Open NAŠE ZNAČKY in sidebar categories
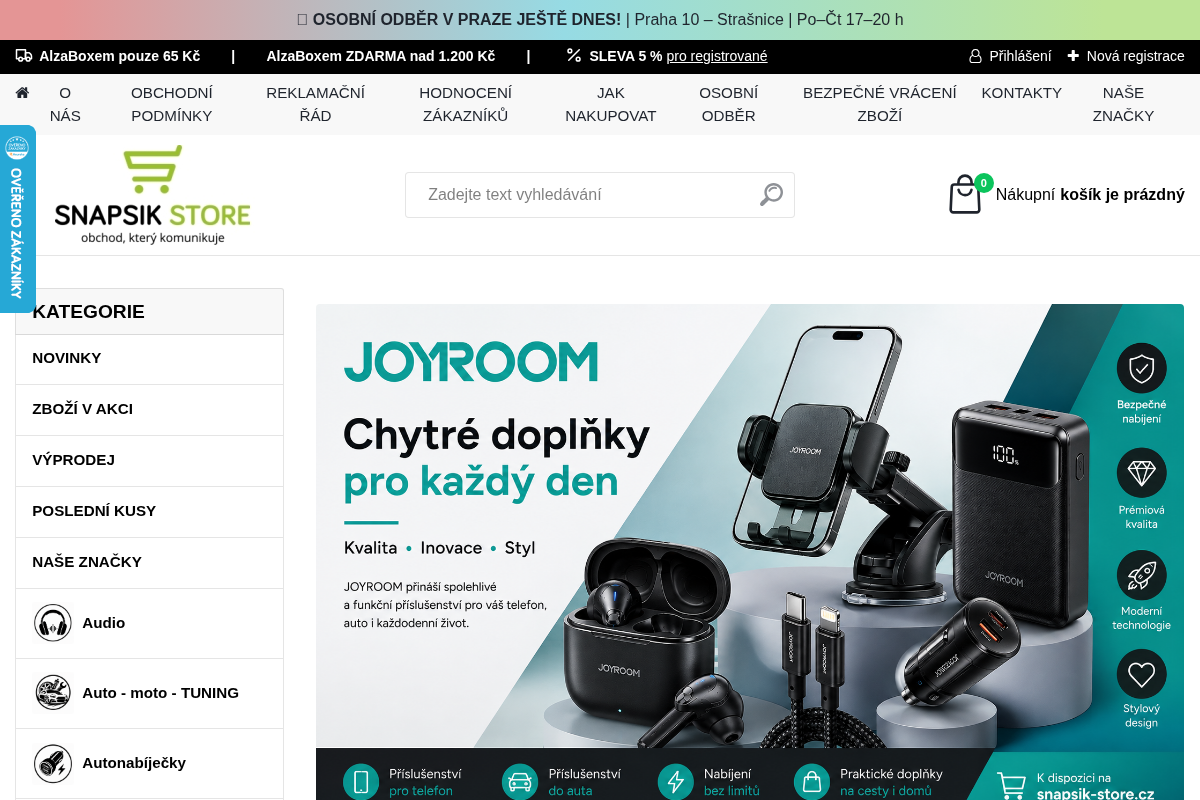Screen dimensions: 1200x800 click(150, 562)
